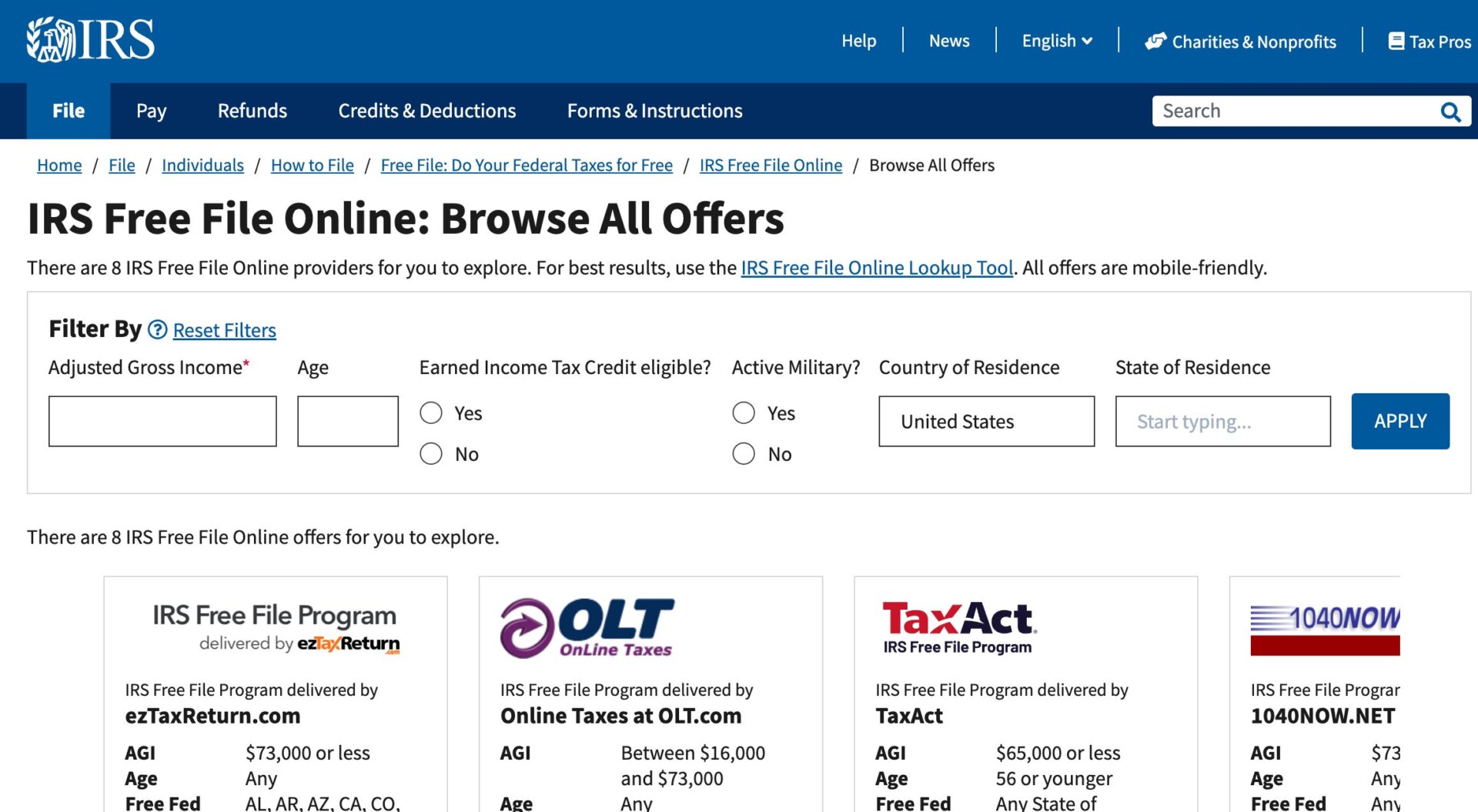The height and width of the screenshot is (812, 1478).
Task: Click the Help link in header
Action: tap(858, 41)
